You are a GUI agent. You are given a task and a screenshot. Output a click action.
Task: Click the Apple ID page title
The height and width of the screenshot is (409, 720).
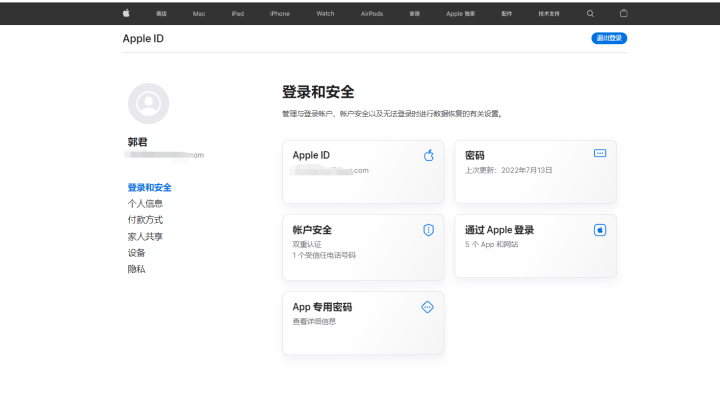click(143, 39)
